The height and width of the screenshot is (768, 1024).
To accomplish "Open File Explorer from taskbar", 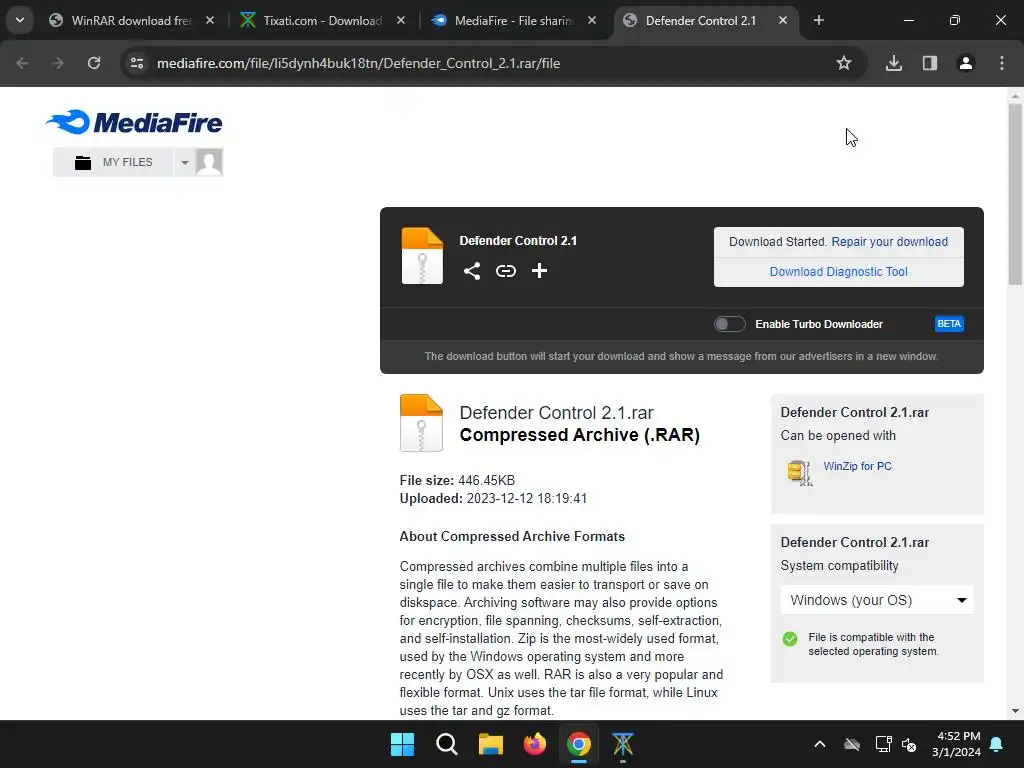I will point(490,744).
